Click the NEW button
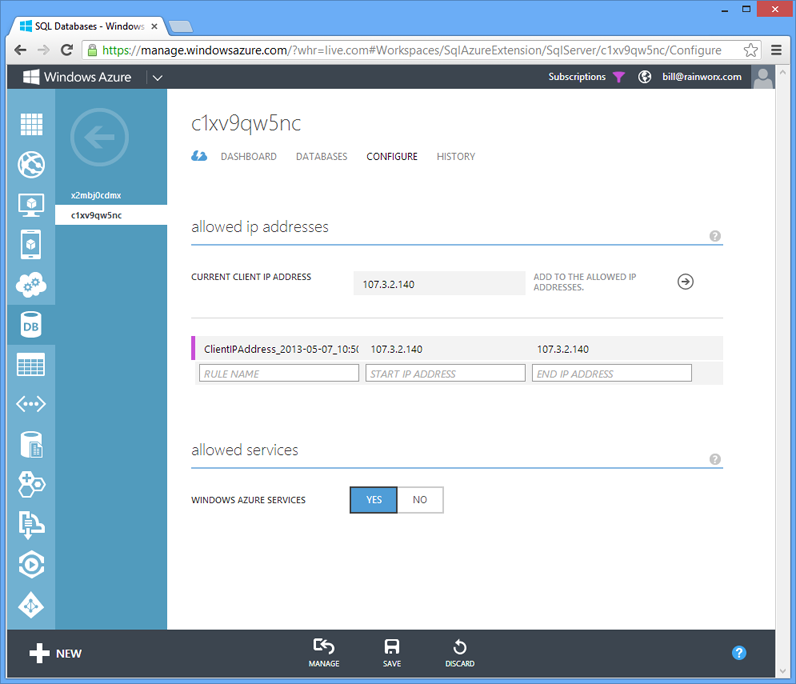Viewport: 796px width, 684px height. tap(55, 653)
